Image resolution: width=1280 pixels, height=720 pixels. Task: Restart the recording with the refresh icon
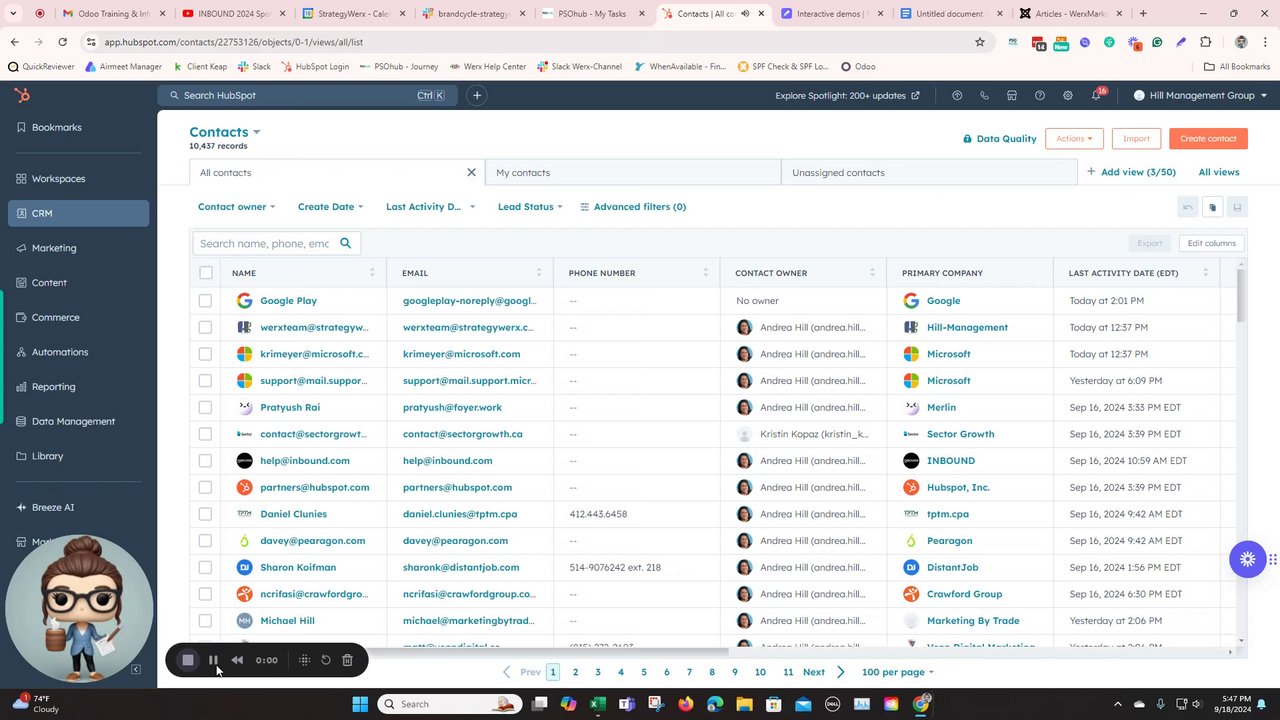tap(326, 660)
